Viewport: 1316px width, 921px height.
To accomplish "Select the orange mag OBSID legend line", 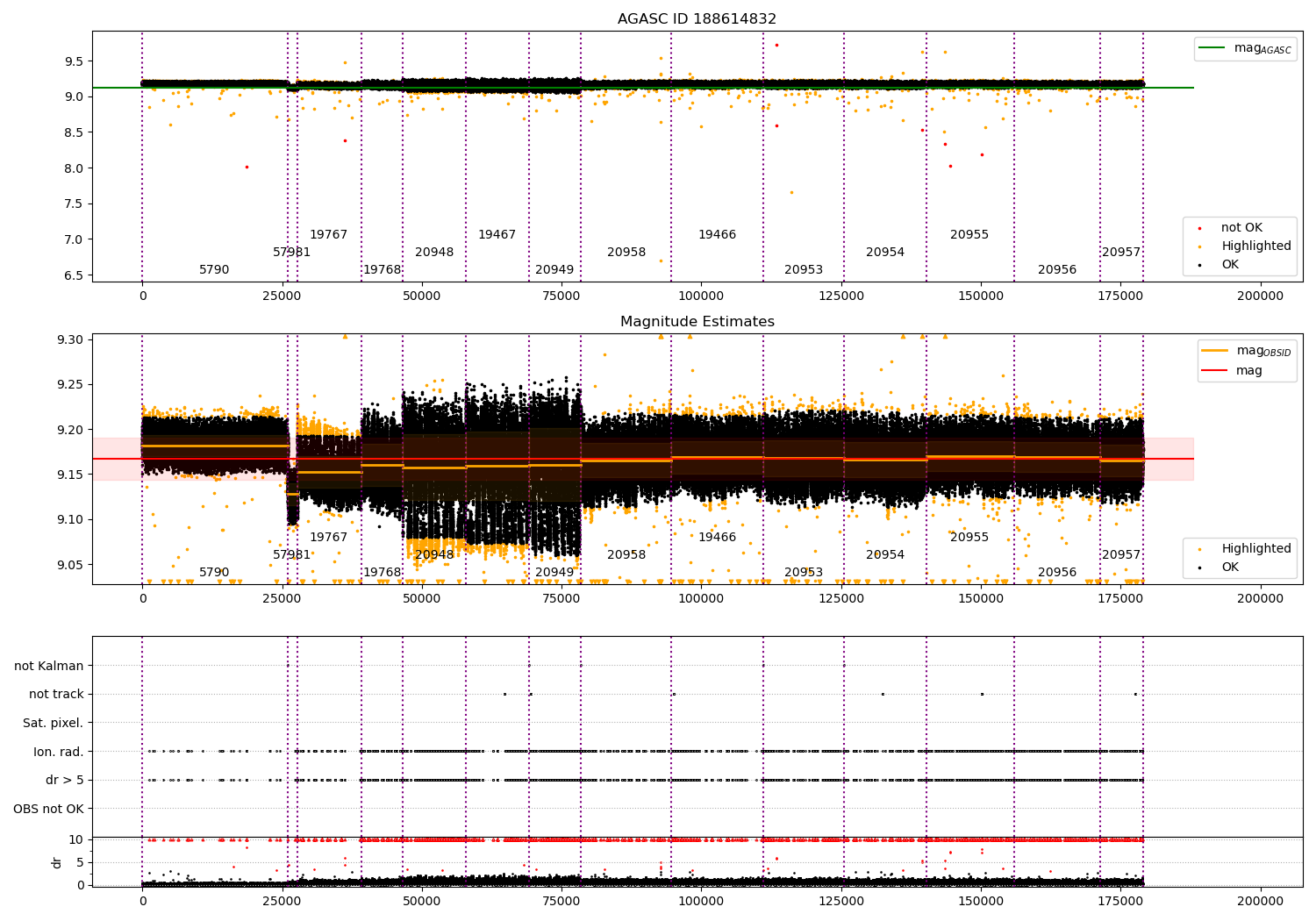I will click(1215, 351).
